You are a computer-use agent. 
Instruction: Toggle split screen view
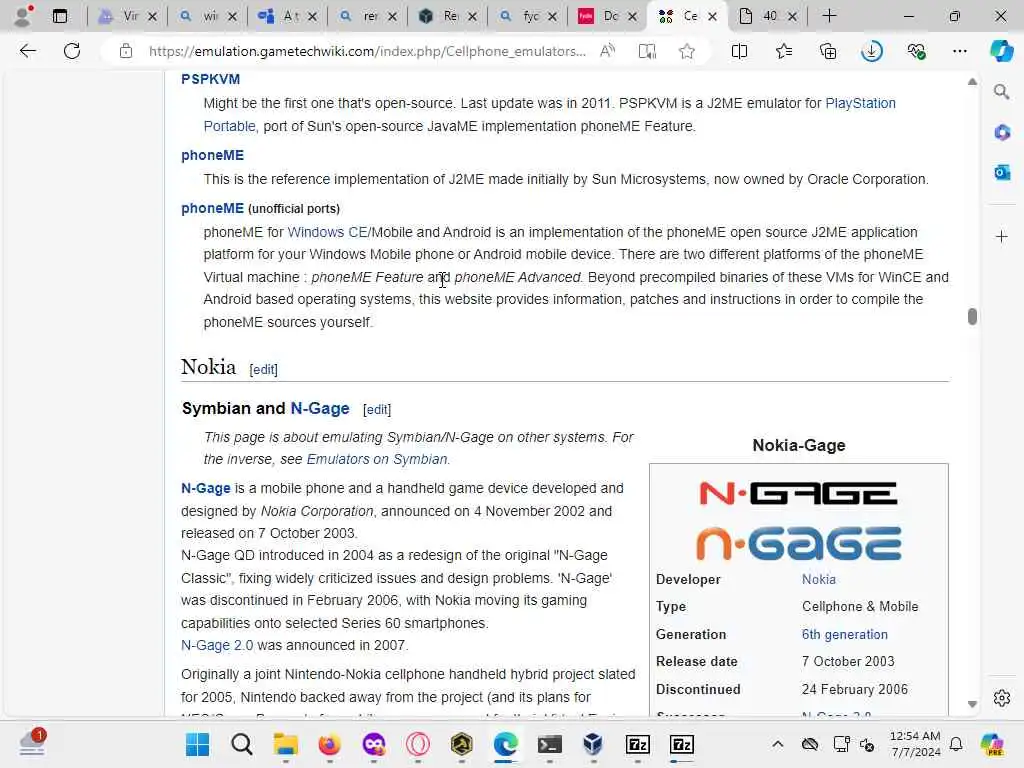[739, 51]
